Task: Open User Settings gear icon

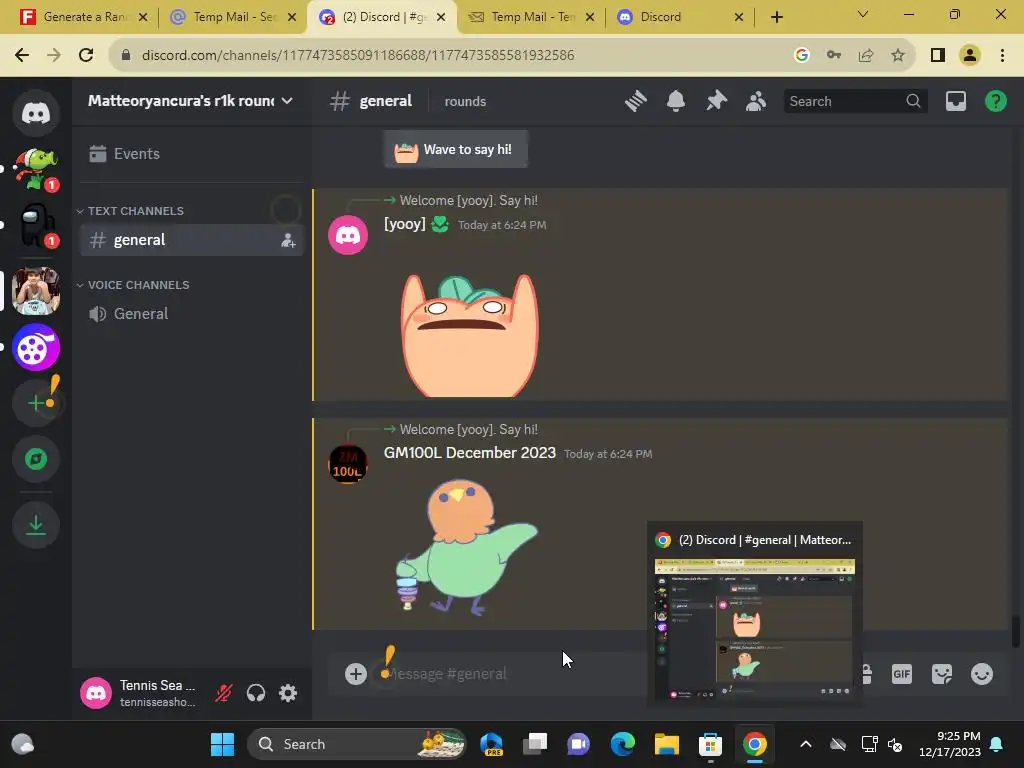Action: [x=288, y=693]
